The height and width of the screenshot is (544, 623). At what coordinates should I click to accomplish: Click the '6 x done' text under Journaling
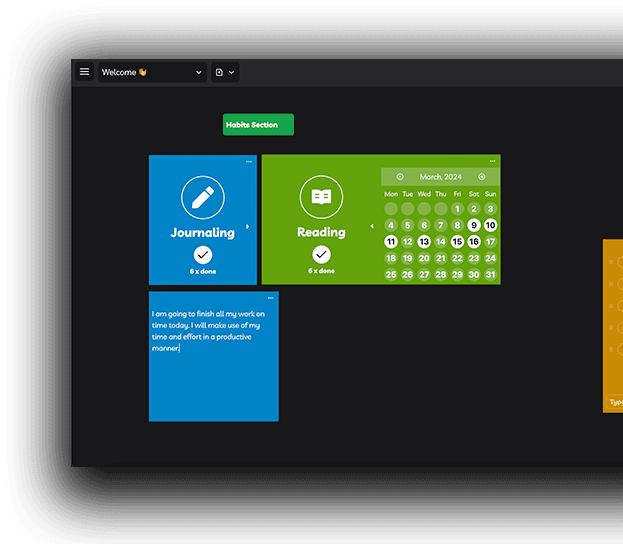click(203, 271)
